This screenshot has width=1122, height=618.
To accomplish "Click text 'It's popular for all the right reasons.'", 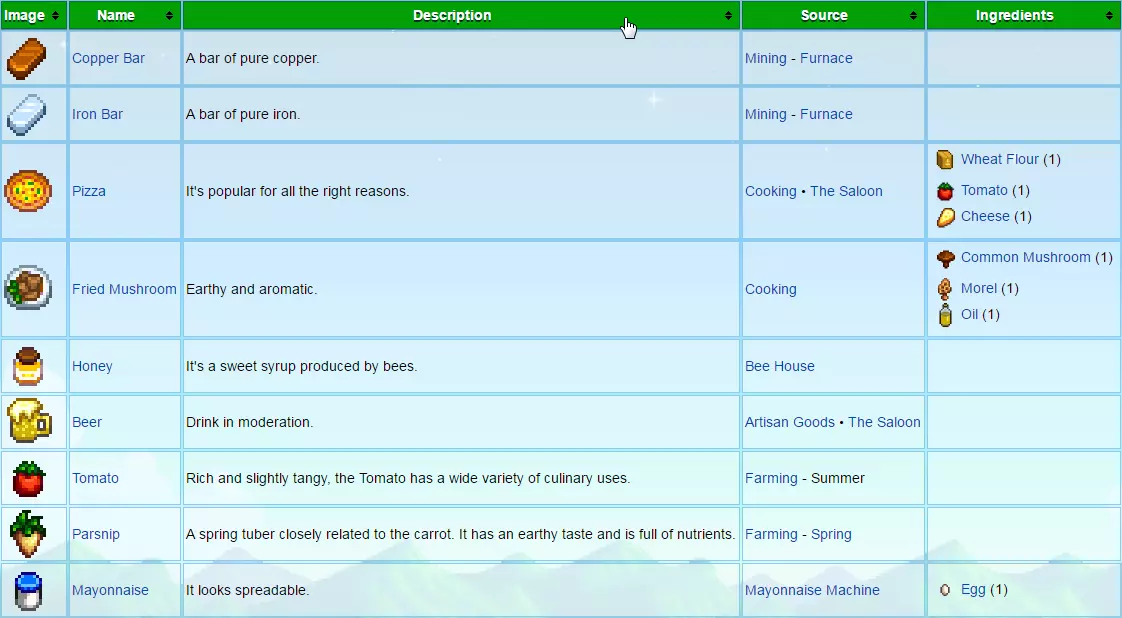I will (x=298, y=191).
